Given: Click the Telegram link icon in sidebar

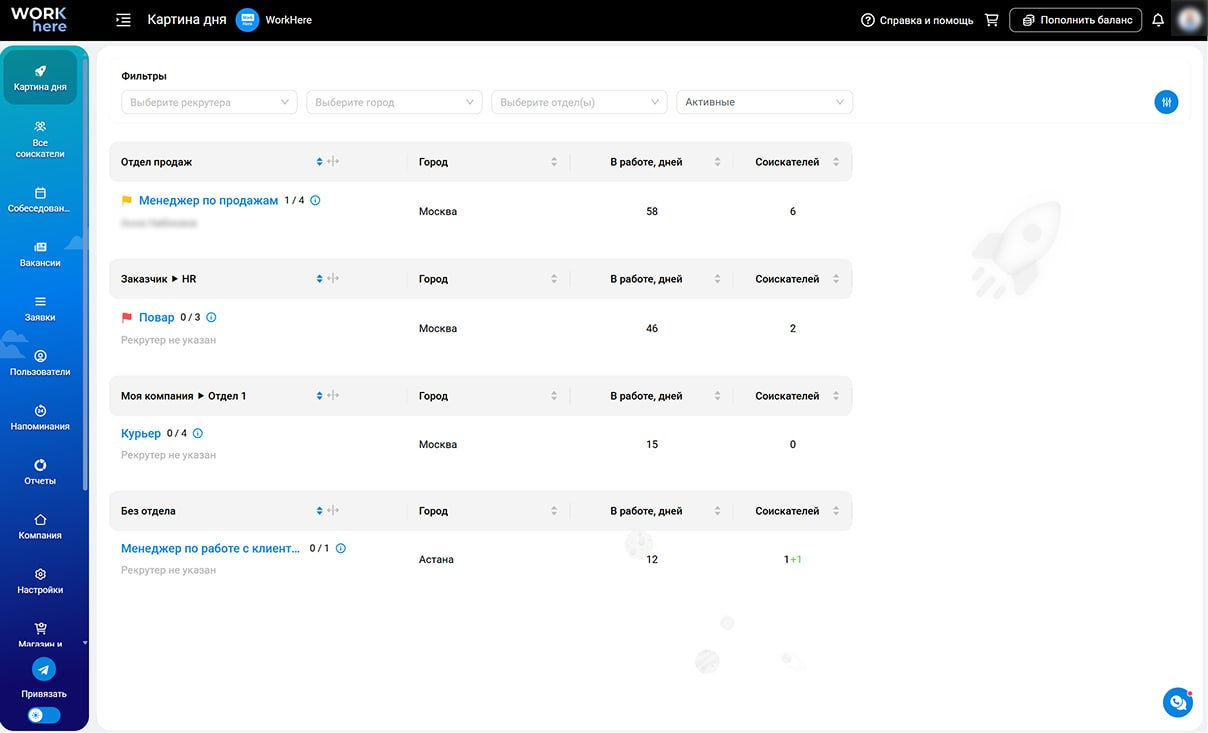Looking at the screenshot, I should (44, 669).
